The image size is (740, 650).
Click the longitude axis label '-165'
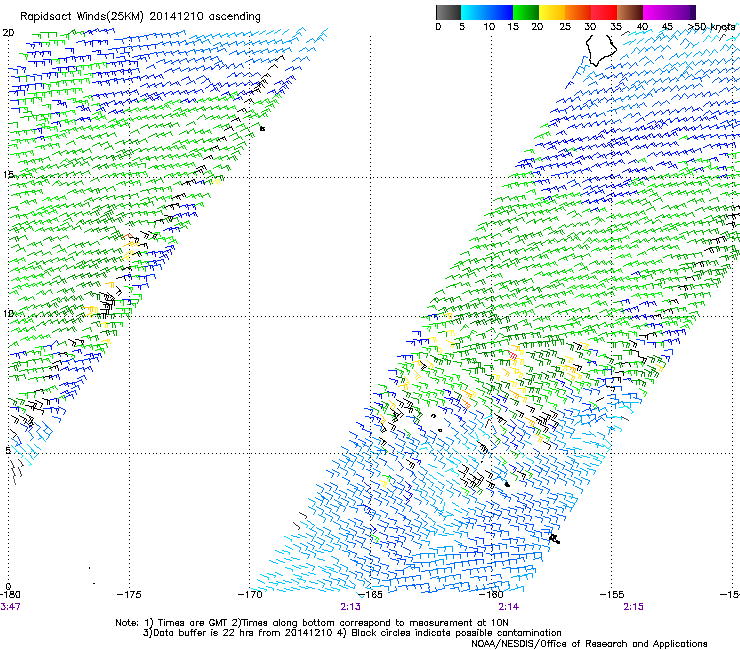point(370,595)
